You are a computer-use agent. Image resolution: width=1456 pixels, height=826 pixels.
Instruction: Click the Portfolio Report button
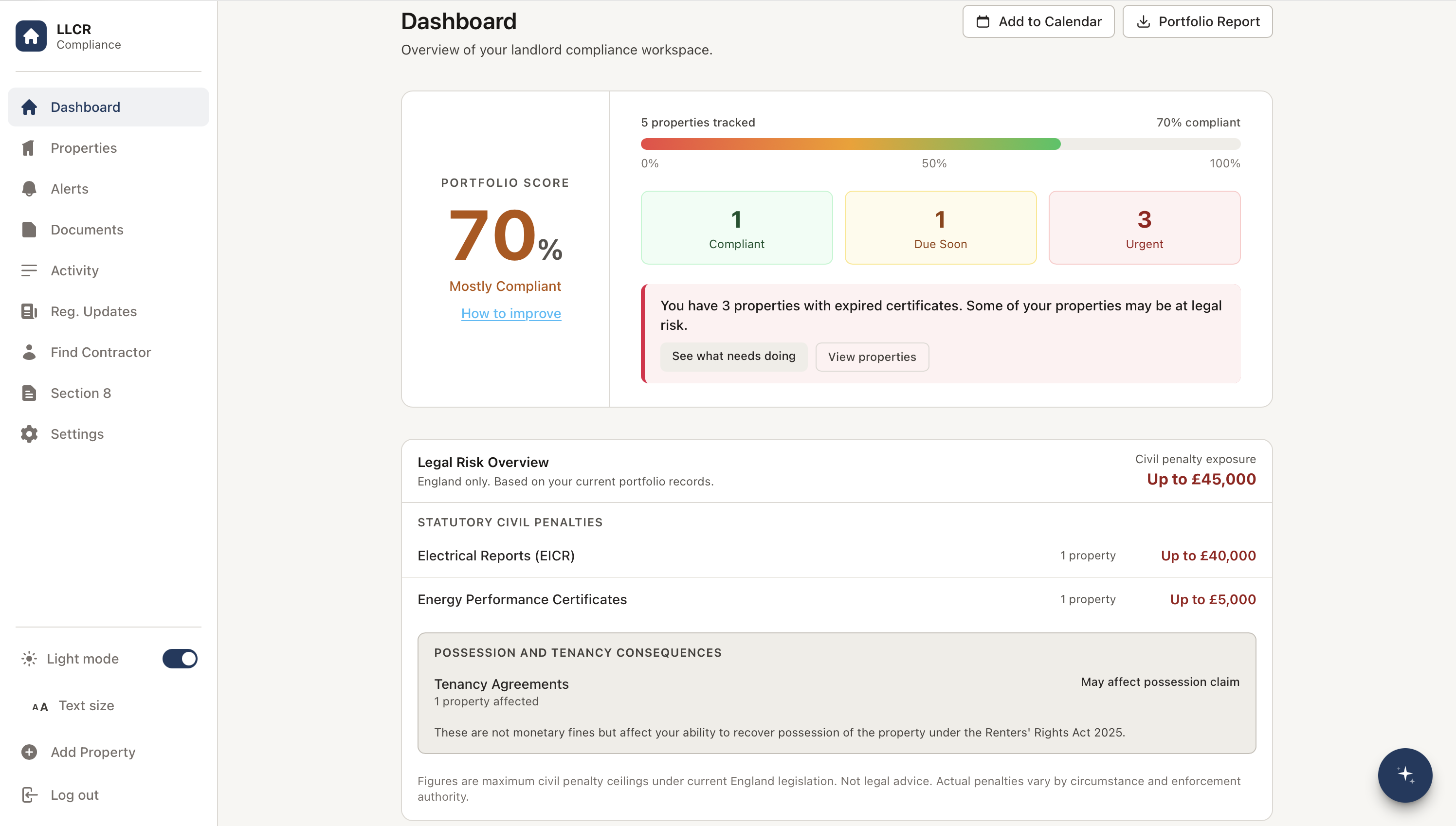pos(1197,21)
